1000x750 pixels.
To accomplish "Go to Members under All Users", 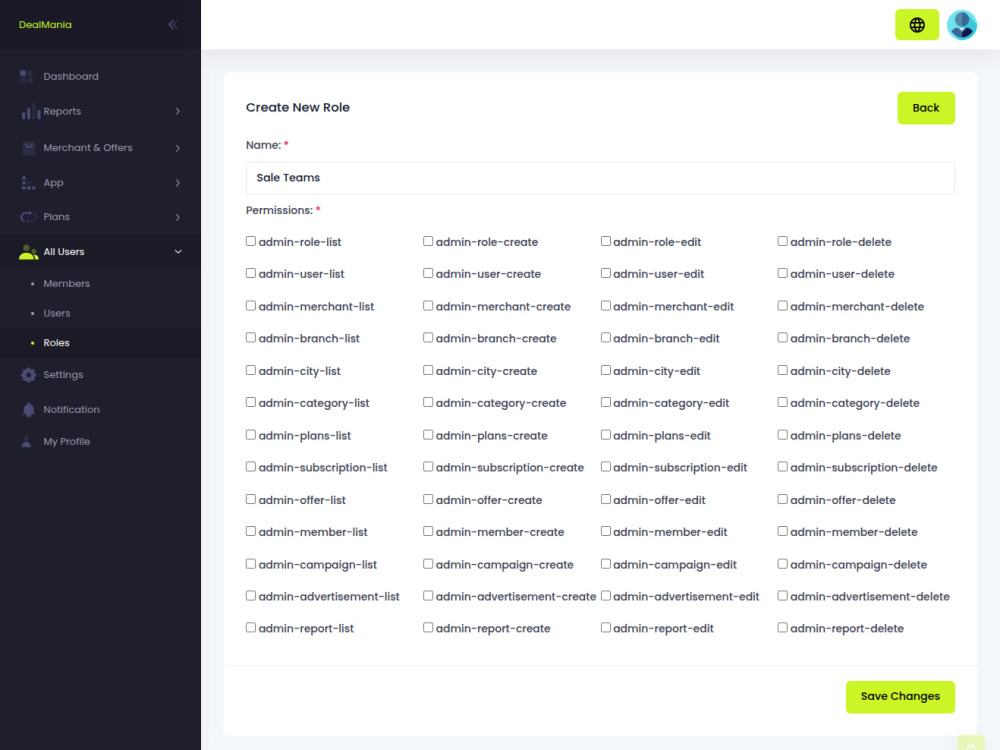I will click(x=66, y=283).
